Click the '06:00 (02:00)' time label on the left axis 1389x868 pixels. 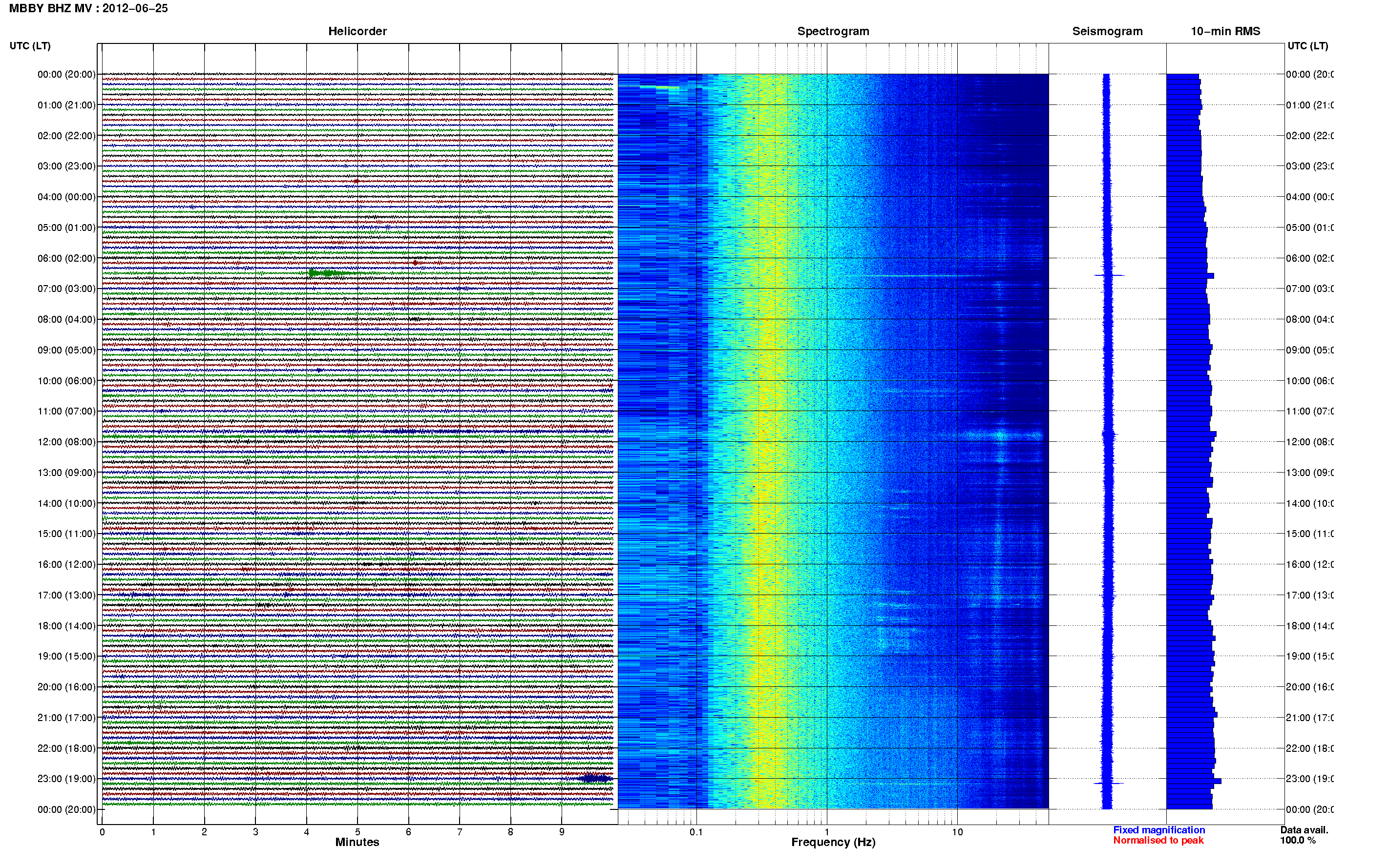click(x=66, y=258)
